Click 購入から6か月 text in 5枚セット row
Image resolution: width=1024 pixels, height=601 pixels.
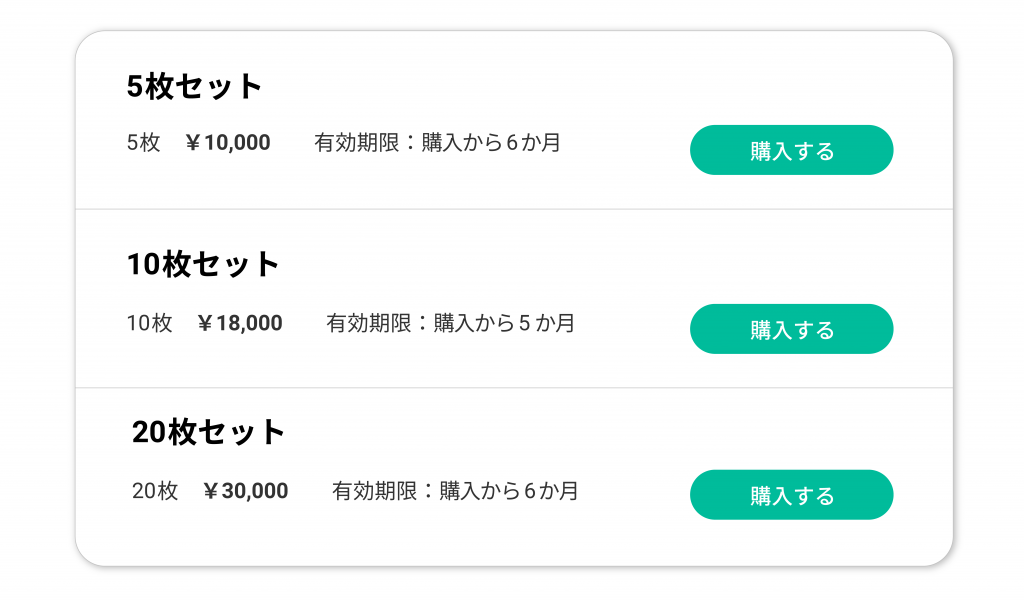click(x=491, y=143)
